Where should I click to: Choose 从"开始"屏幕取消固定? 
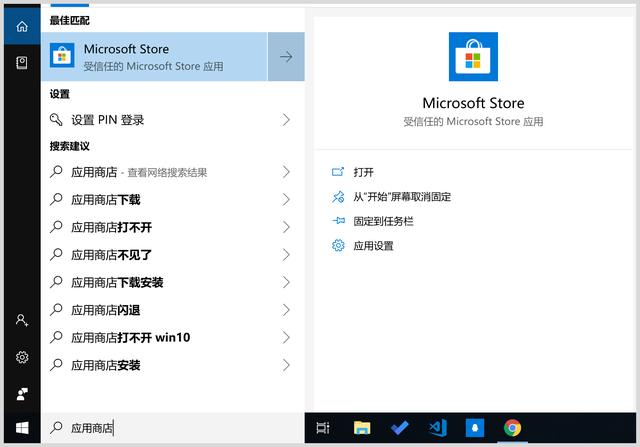tap(402, 197)
